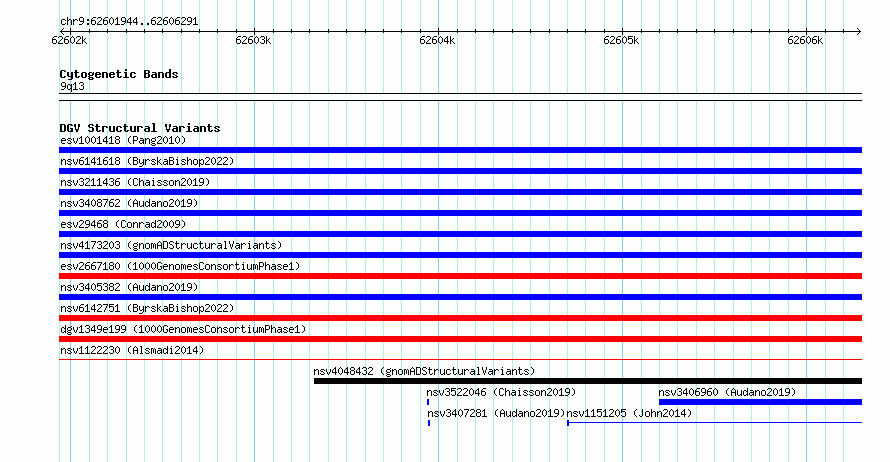Click the nsv1151205 (John2014) label
The height and width of the screenshot is (462, 890).
pos(629,413)
